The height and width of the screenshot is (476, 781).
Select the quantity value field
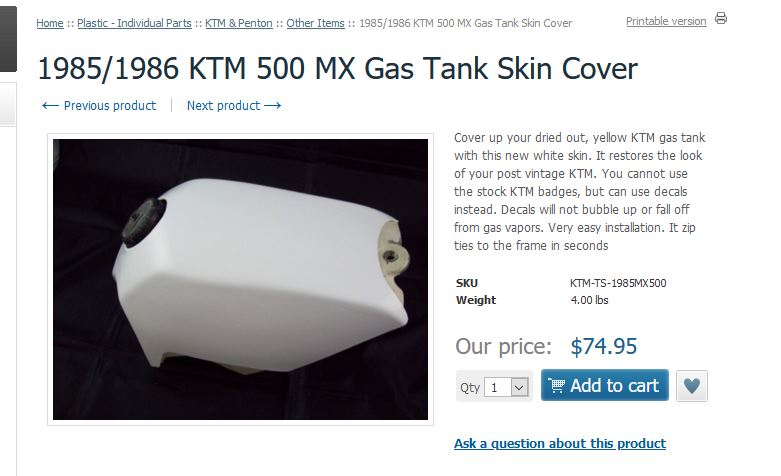click(x=499, y=387)
